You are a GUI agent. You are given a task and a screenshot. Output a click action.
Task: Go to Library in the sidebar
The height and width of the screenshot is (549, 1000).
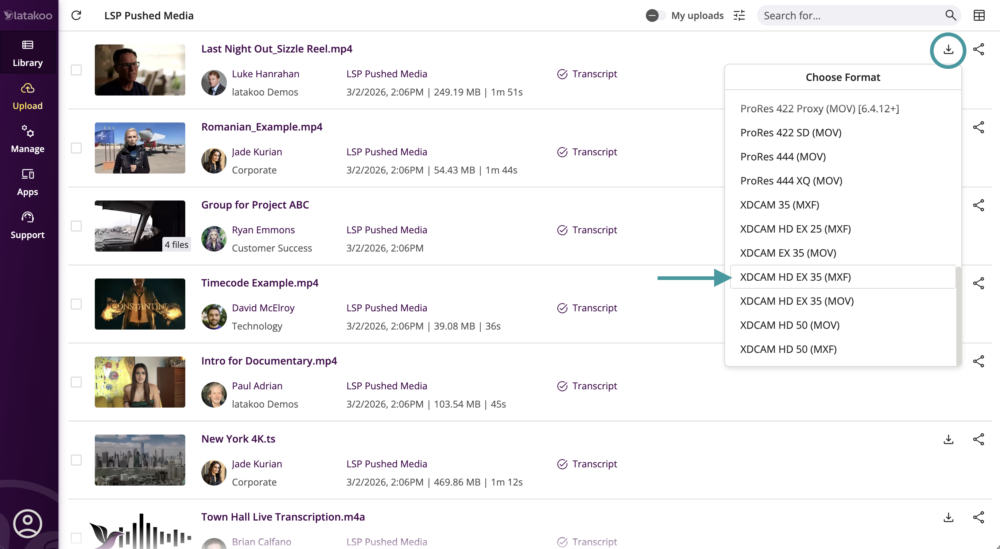pos(28,53)
